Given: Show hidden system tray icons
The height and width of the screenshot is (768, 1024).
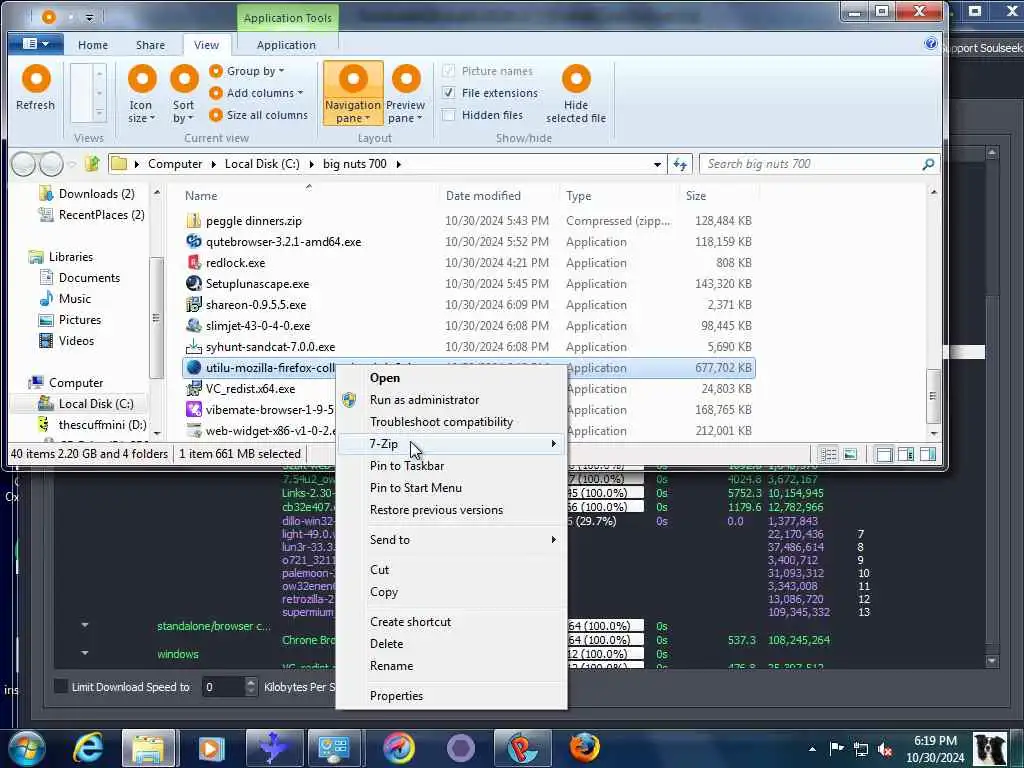Looking at the screenshot, I should (x=812, y=749).
